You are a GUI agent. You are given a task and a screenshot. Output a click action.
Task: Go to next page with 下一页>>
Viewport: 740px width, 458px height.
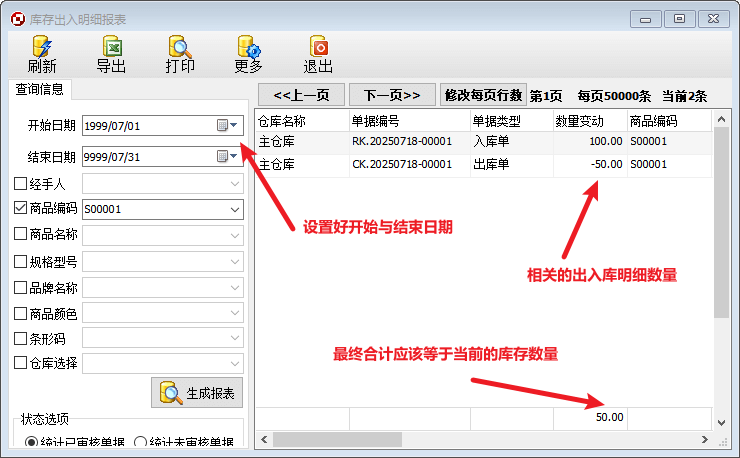pyautogui.click(x=392, y=95)
